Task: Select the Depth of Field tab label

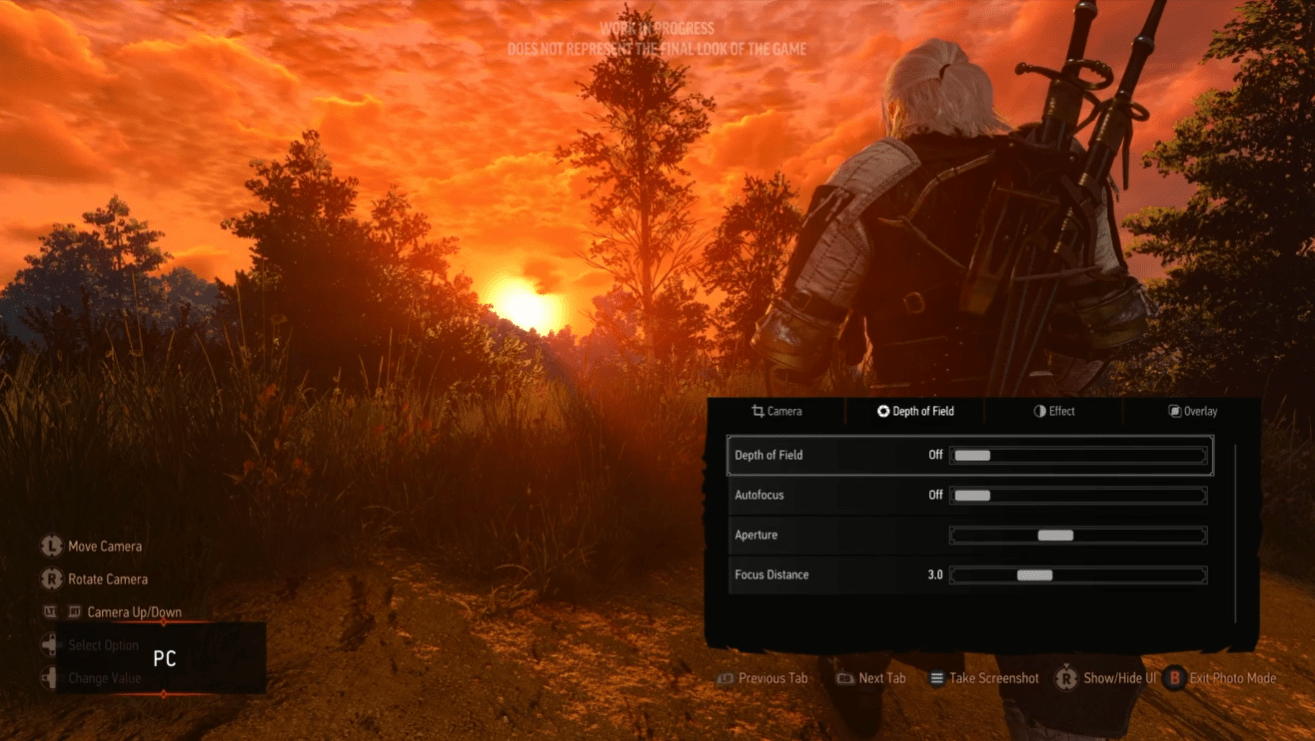Action: [x=923, y=411]
